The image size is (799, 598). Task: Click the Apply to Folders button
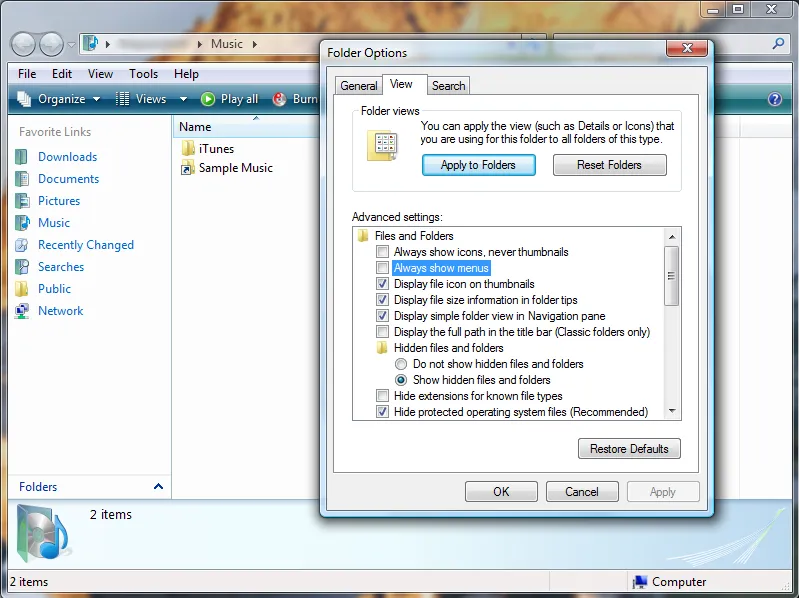[478, 165]
